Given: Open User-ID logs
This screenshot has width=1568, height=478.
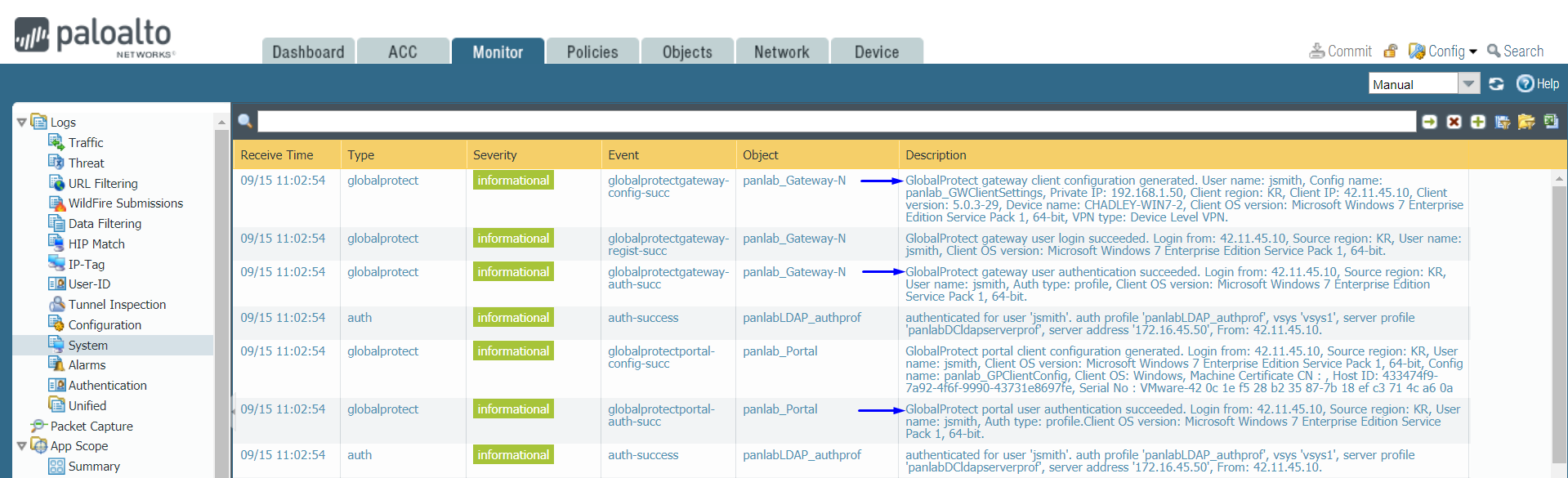Looking at the screenshot, I should (89, 284).
